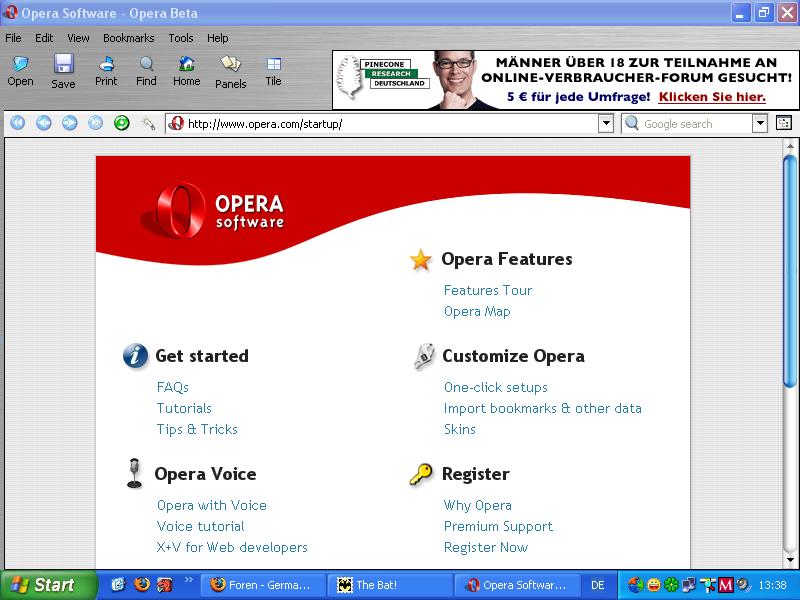The height and width of the screenshot is (600, 800).
Task: Switch to 'Foren - Germa...' taskbar window
Action: point(263,585)
